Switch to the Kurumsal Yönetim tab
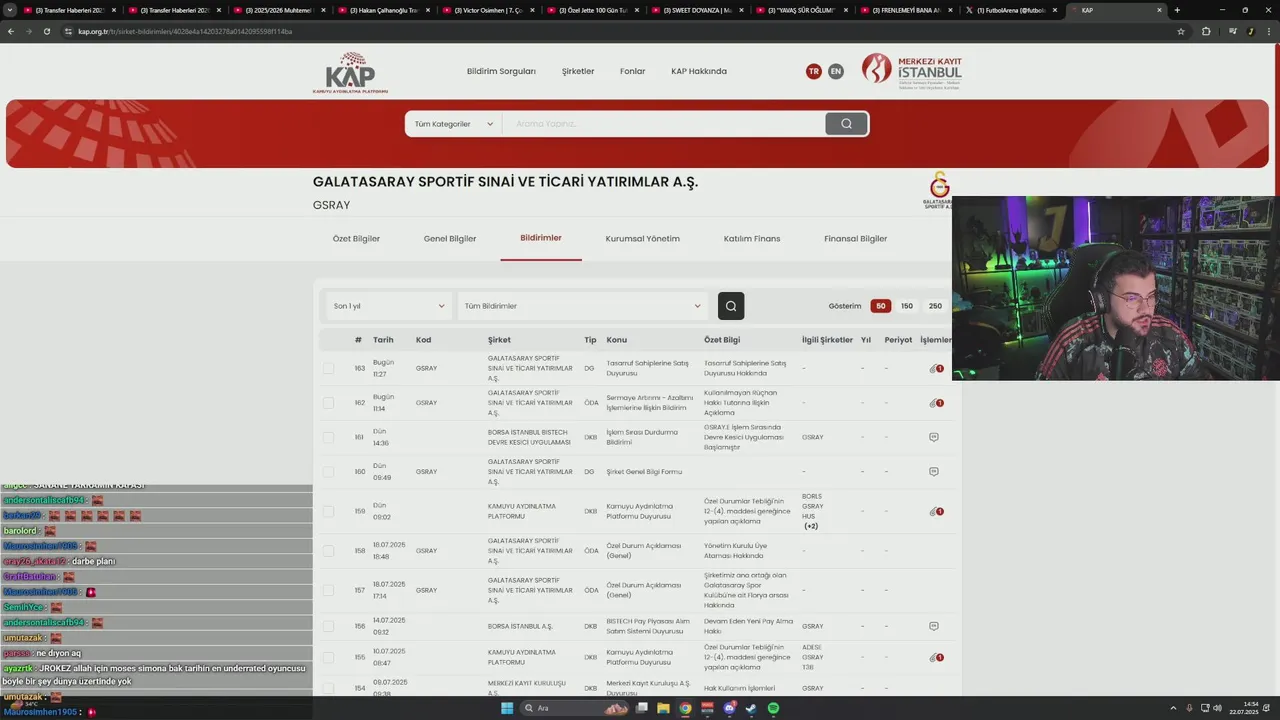 coord(642,239)
